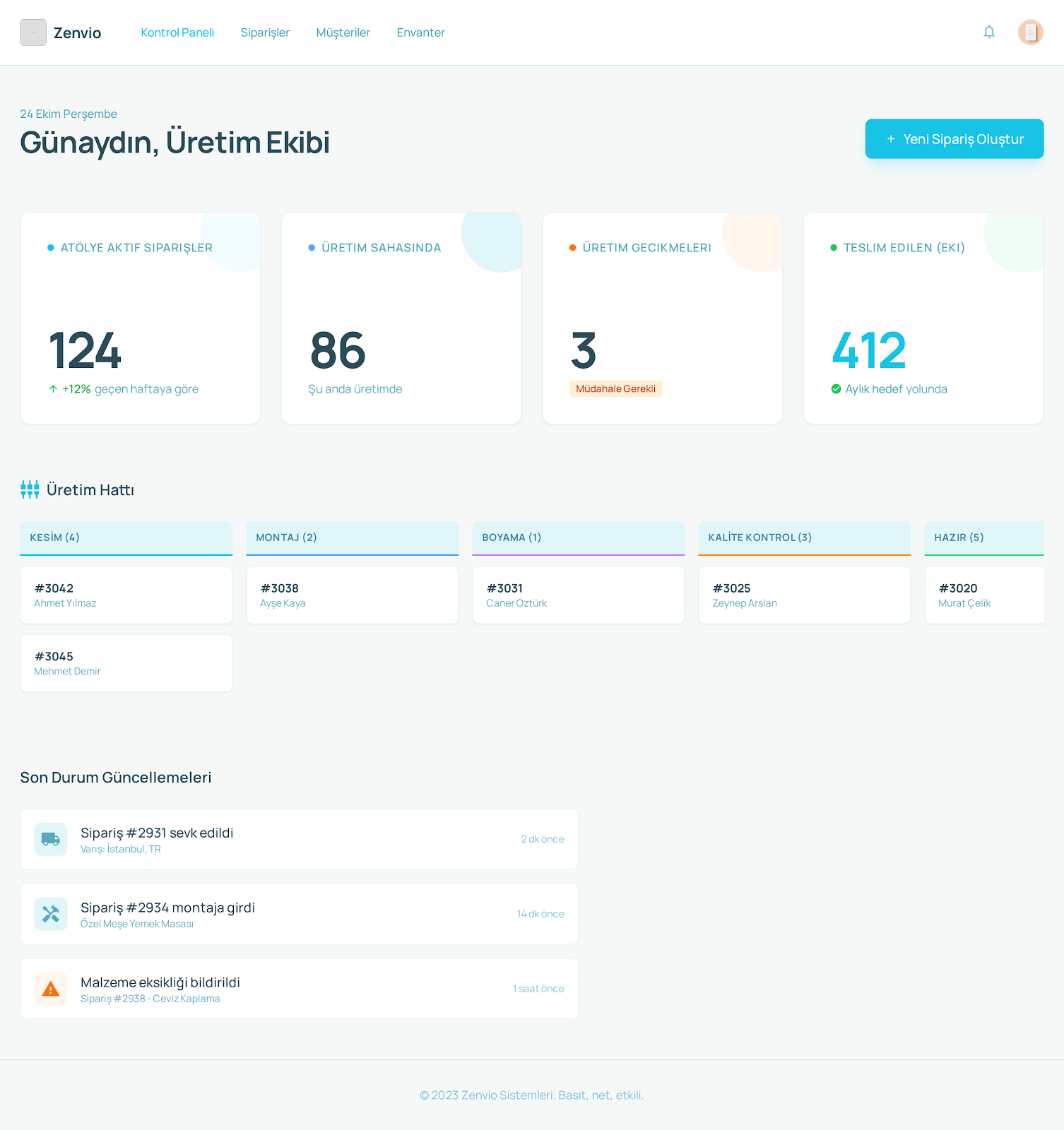This screenshot has width=1064, height=1130.
Task: Open notifications bell
Action: coord(989,32)
